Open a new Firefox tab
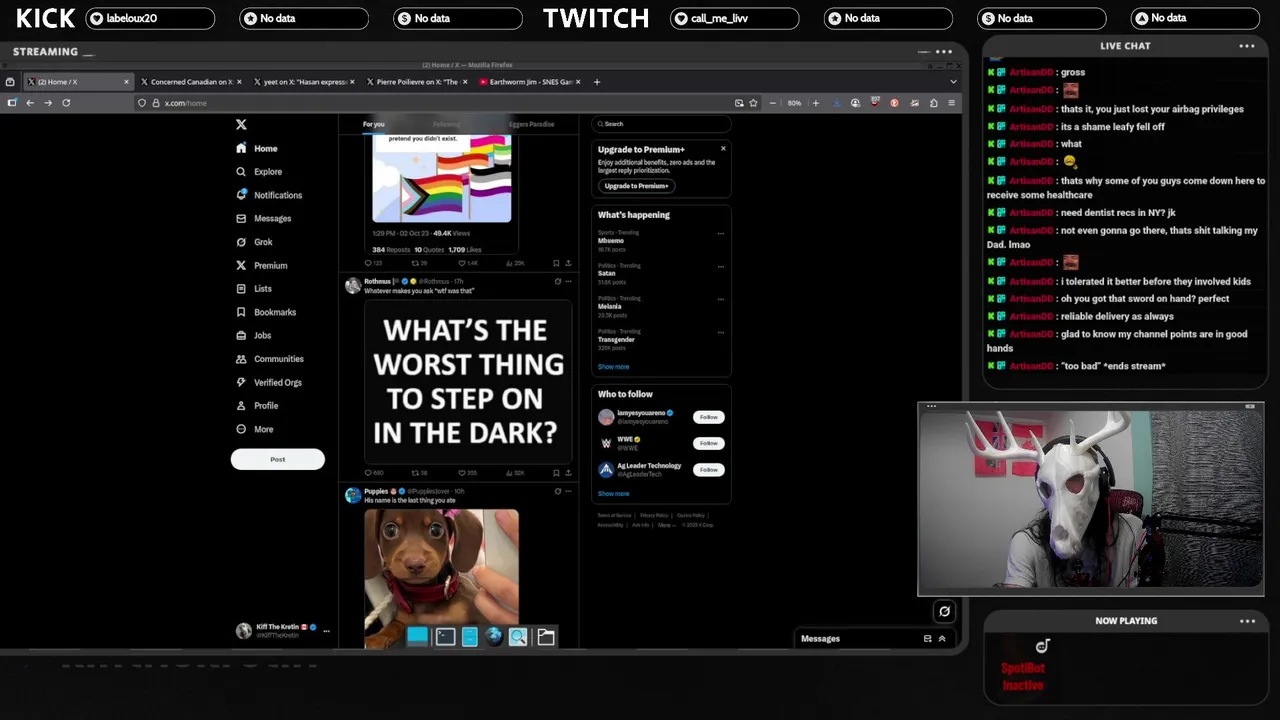 point(597,82)
